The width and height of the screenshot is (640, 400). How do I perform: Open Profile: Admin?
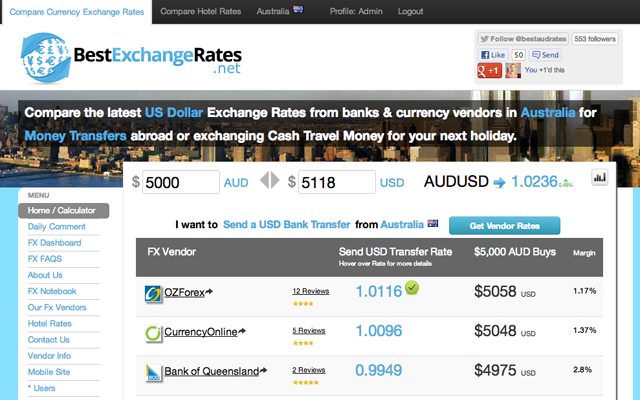356,11
